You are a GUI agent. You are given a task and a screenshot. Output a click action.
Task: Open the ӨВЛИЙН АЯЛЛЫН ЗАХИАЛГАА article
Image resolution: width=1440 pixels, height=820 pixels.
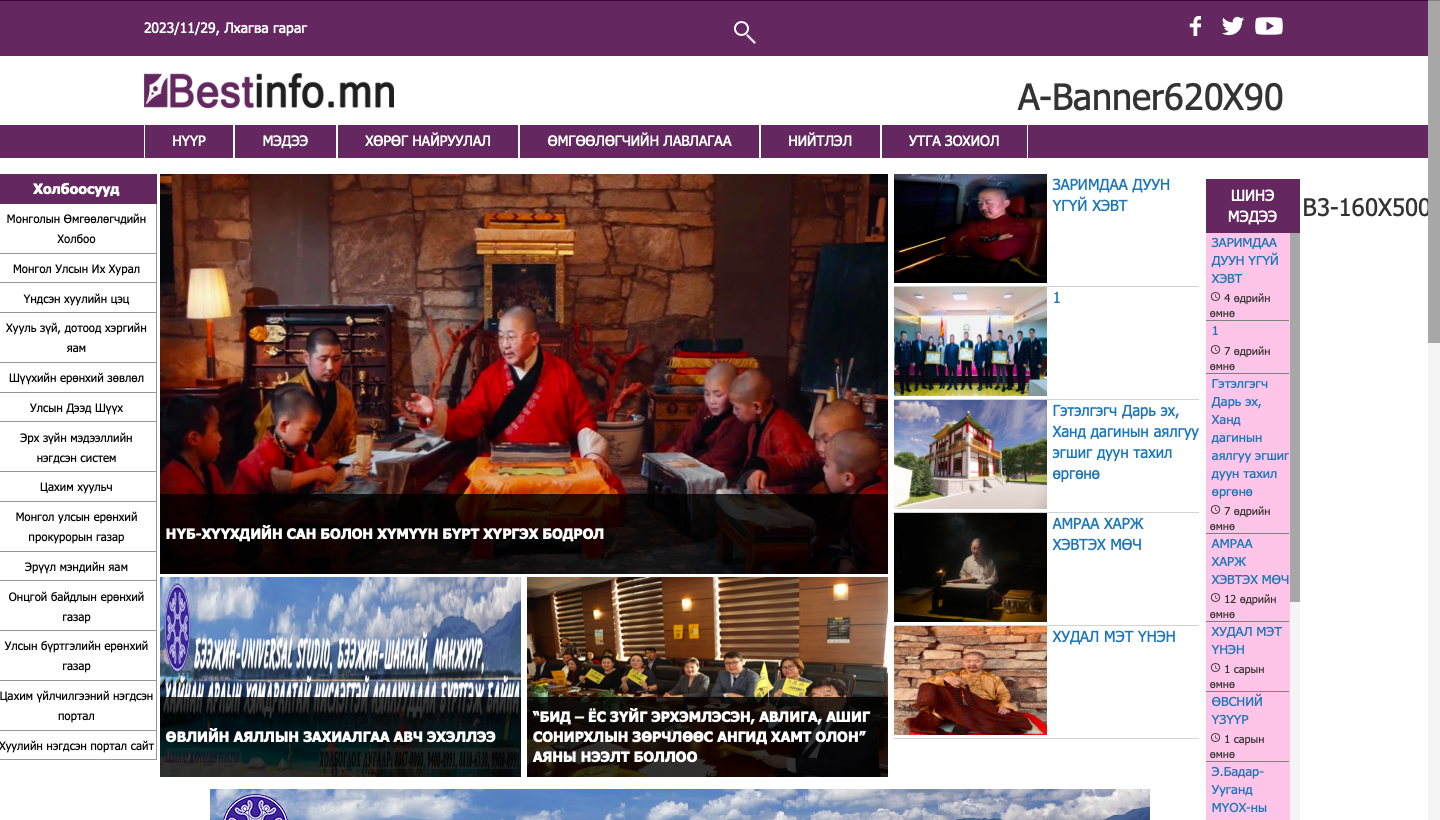pos(330,736)
